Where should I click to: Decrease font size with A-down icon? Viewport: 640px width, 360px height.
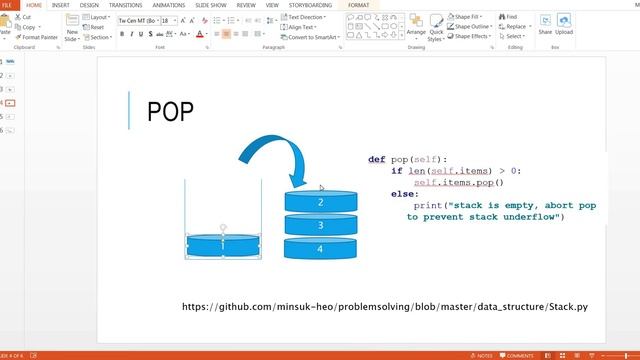click(192, 20)
